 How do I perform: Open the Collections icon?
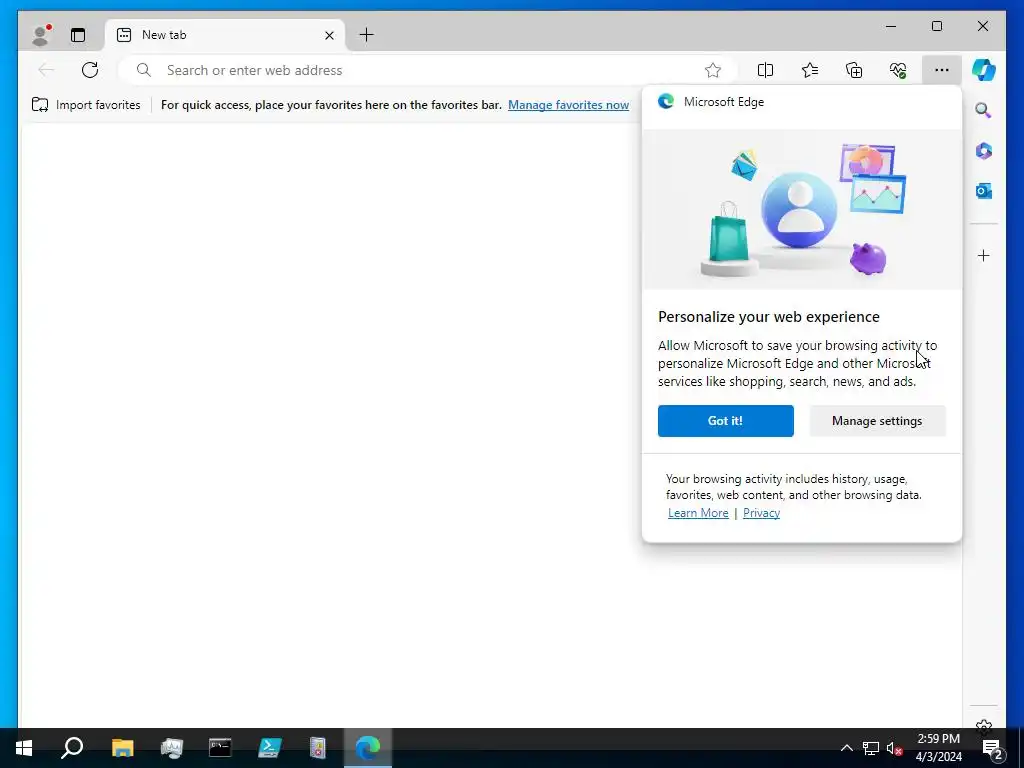tap(854, 70)
